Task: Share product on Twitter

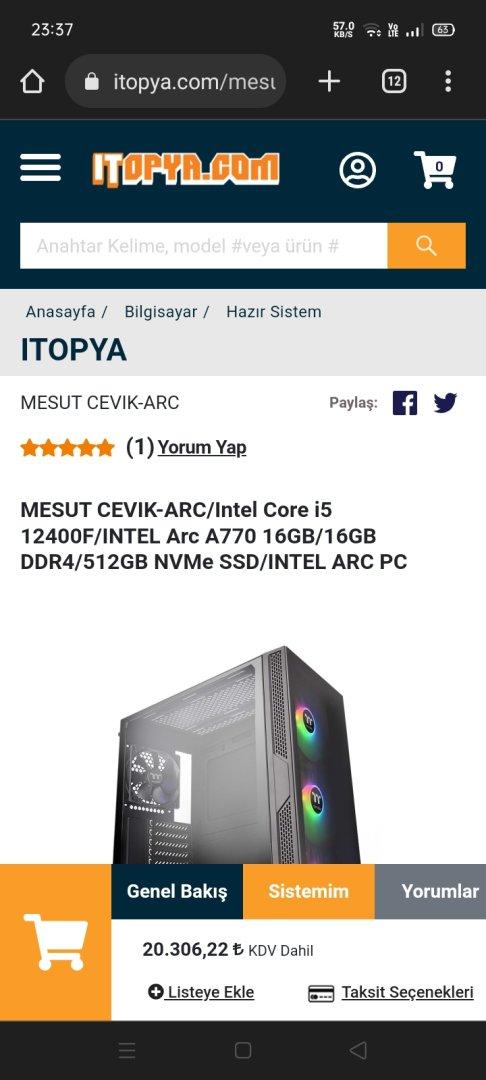Action: point(445,403)
